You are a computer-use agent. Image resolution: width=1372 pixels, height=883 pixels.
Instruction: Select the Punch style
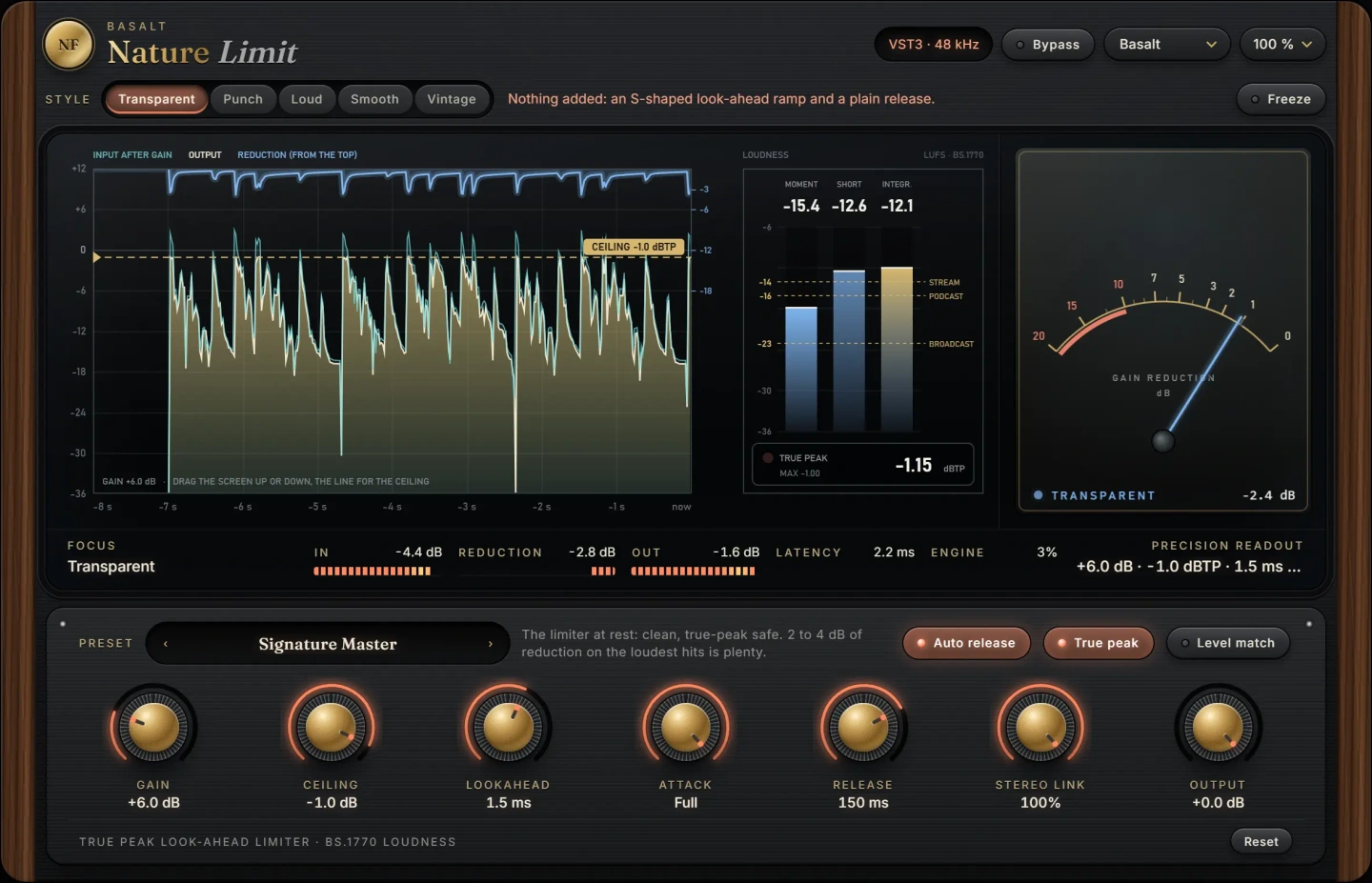pyautogui.click(x=243, y=99)
